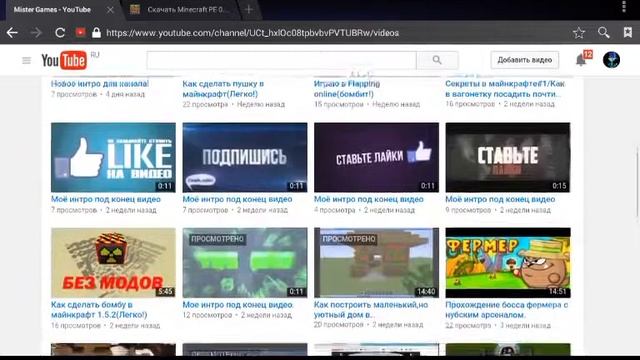Open the ФЕРМЕР game thumbnail
This screenshot has height=360, width=640.
pos(508,263)
